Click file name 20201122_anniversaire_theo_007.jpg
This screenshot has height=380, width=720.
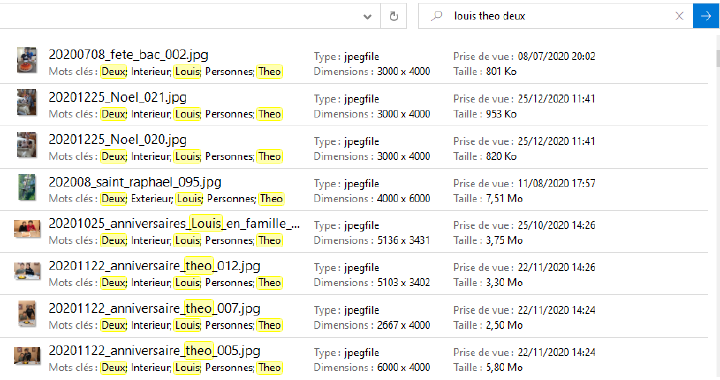point(154,308)
